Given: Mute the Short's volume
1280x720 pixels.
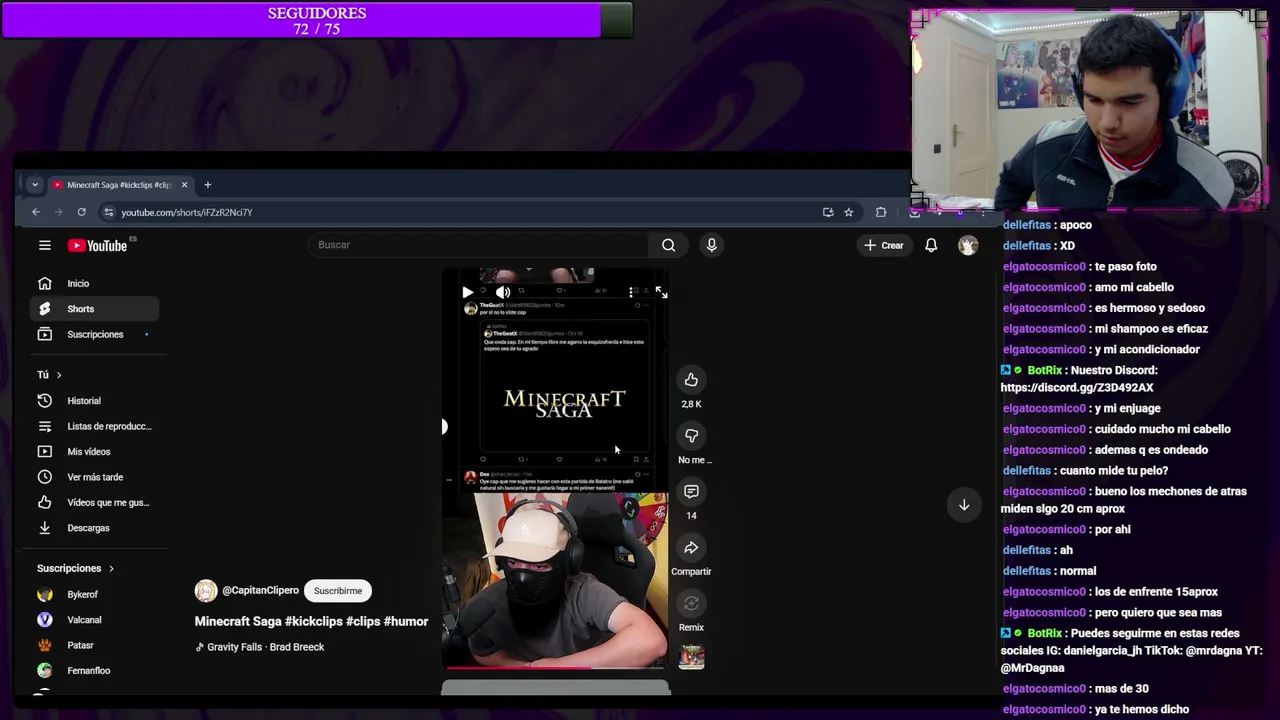Looking at the screenshot, I should click(x=502, y=292).
